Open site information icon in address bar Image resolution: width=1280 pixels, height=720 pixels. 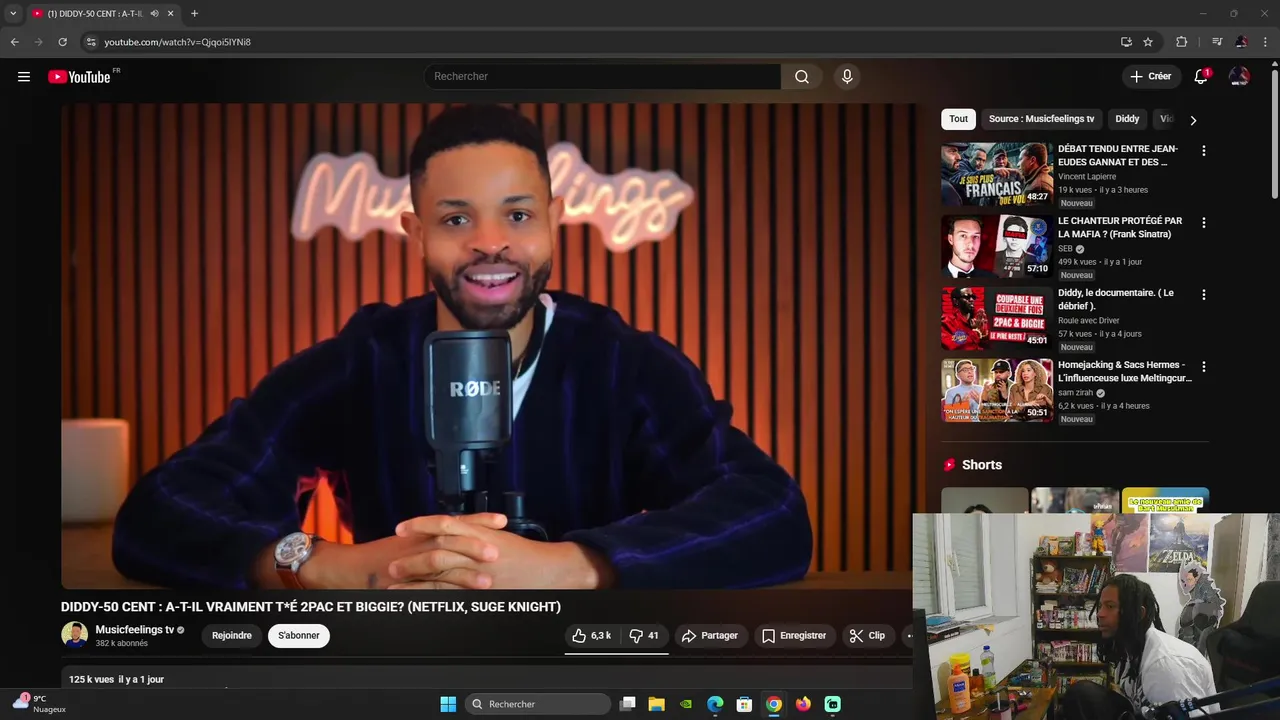coord(91,42)
